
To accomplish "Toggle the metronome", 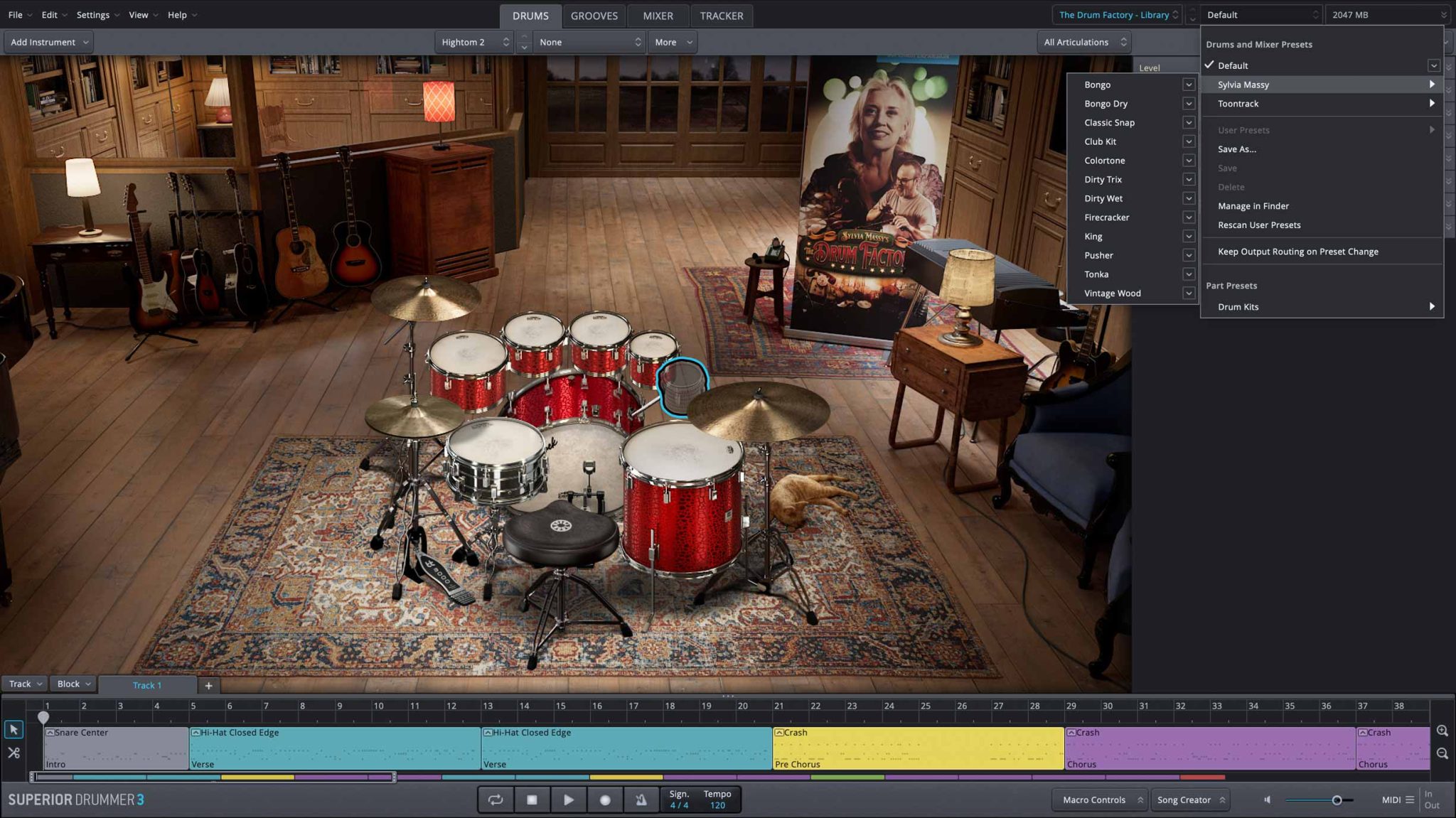I will pyautogui.click(x=641, y=800).
